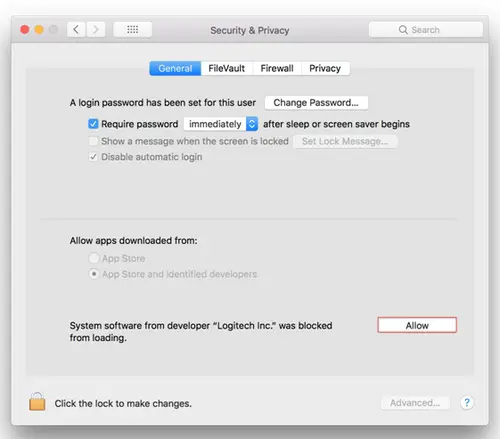Open the Privacy tab
Screen dimensions: 500x439
point(325,68)
